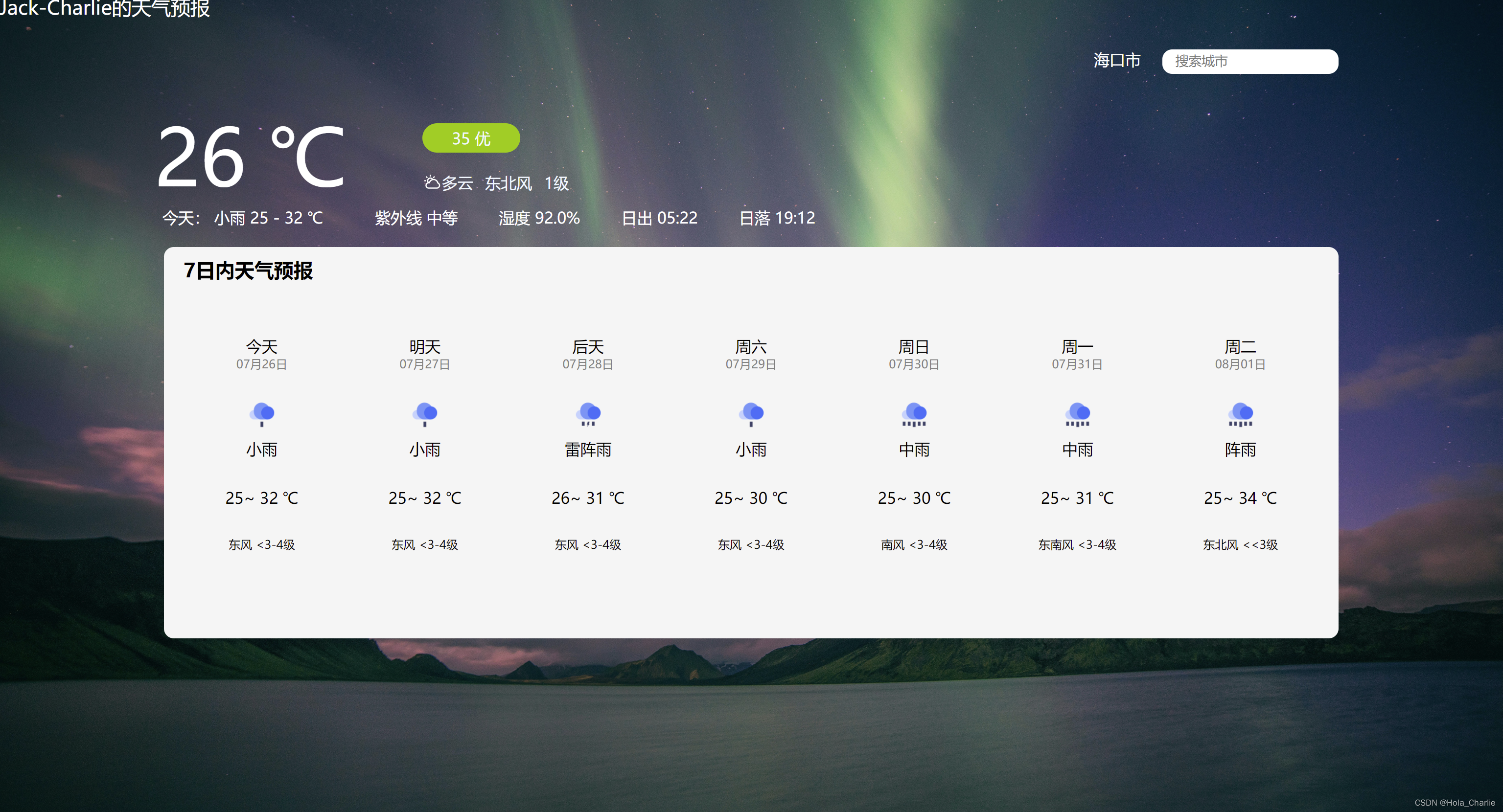The width and height of the screenshot is (1503, 812).
Task: Click the 7日内天气预报 heading
Action: (248, 271)
